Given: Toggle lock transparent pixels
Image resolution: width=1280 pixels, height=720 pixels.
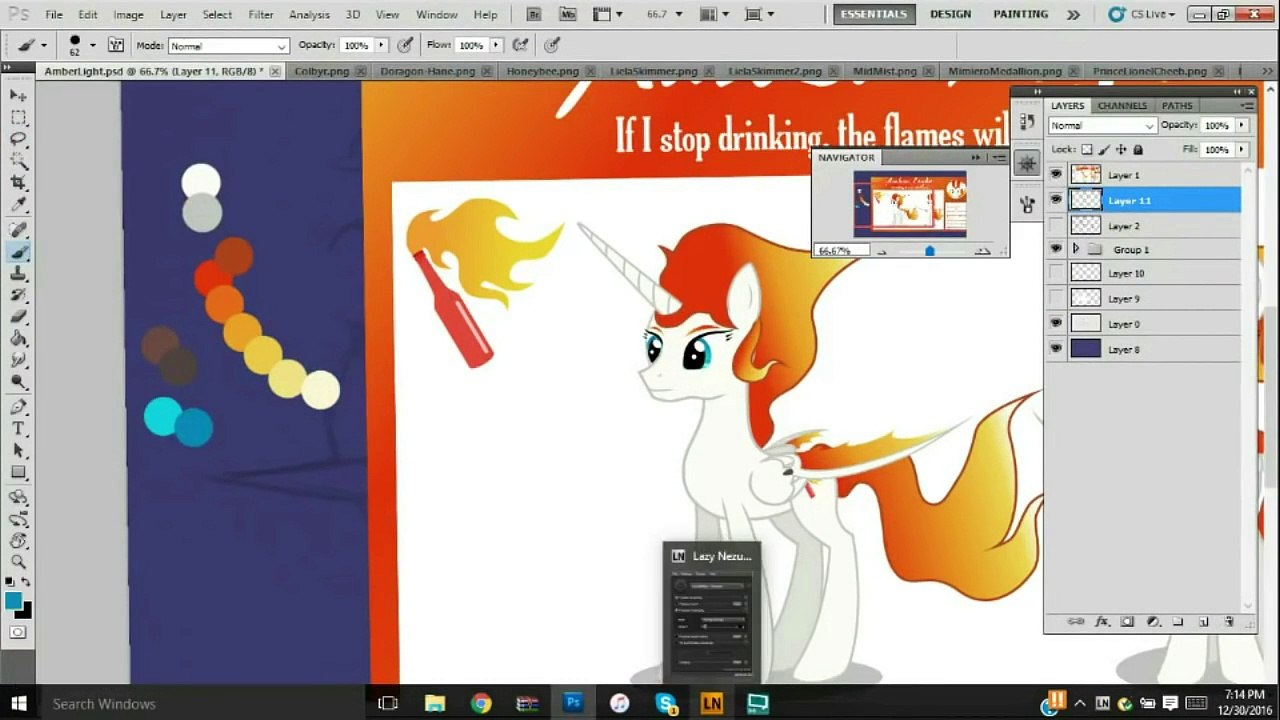Looking at the screenshot, I should click(1087, 150).
